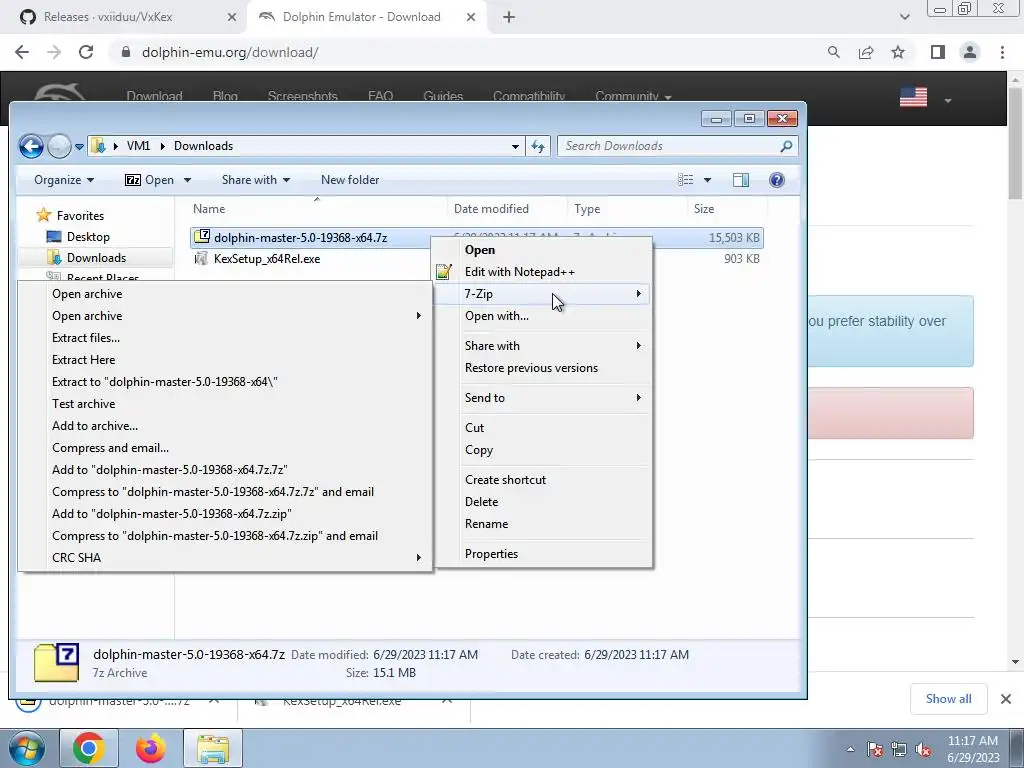This screenshot has height=768, width=1024.
Task: Open Chrome side panel icon
Action: tap(938, 52)
